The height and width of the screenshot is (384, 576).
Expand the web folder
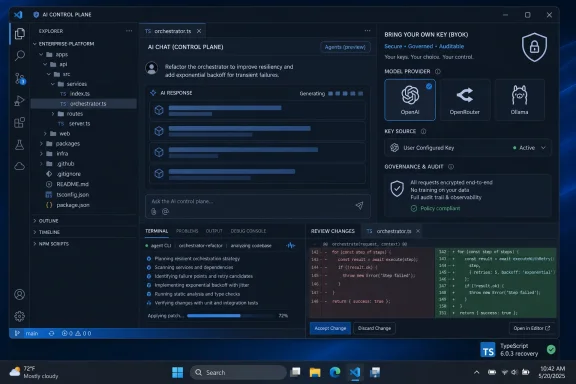45,134
